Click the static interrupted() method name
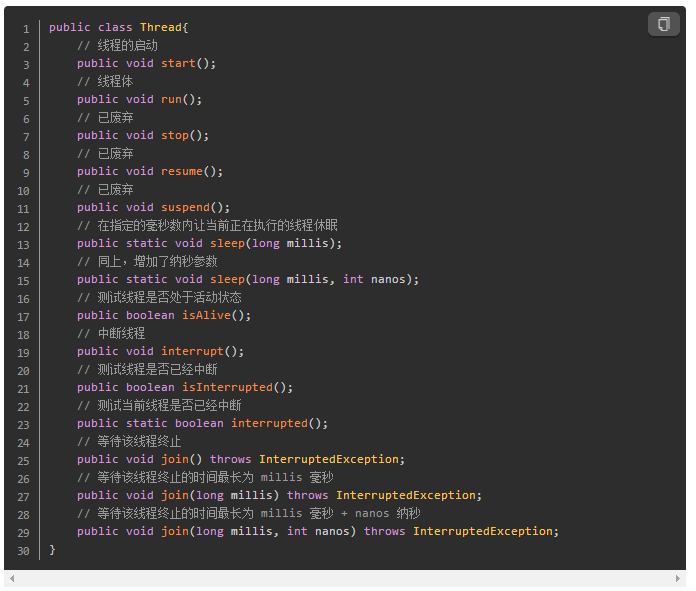Image resolution: width=696 pixels, height=591 pixels. pyautogui.click(x=269, y=423)
